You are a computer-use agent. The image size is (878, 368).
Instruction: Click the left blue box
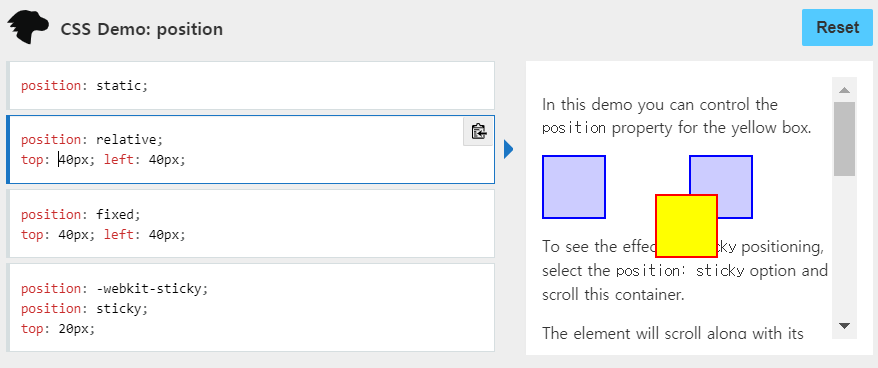(574, 187)
